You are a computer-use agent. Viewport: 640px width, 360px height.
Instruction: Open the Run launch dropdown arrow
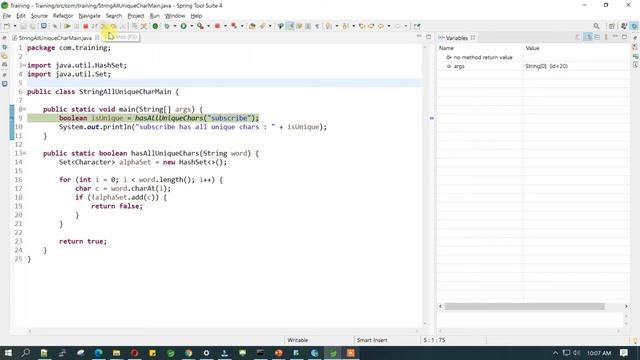191,26
